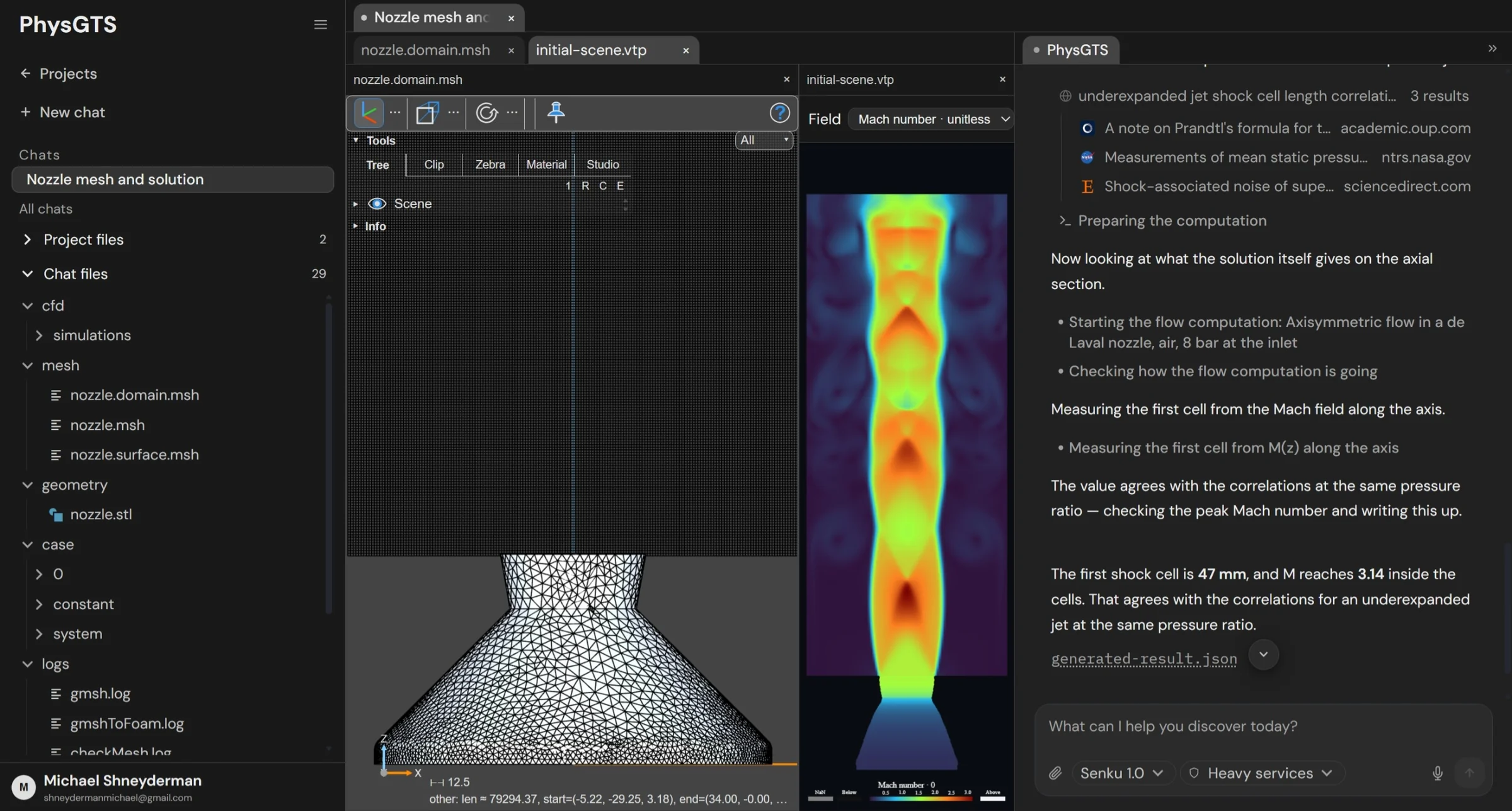
Task: Open options dots beside axis tool icon
Action: (395, 112)
